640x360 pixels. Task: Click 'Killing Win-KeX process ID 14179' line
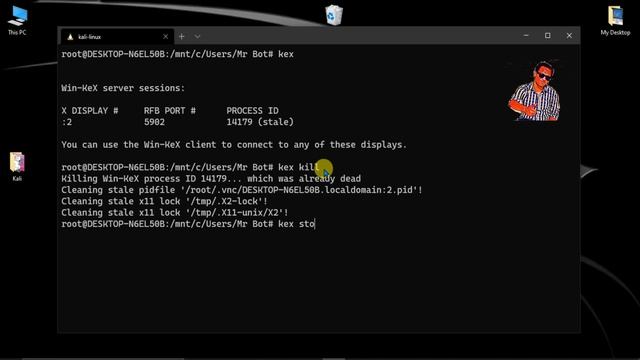coord(211,179)
